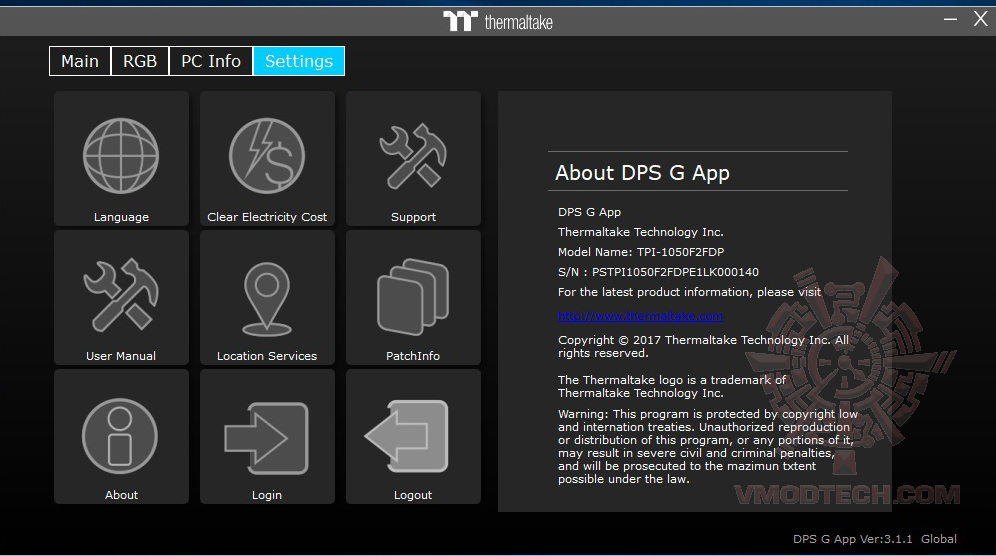Click the Thermaltake trademark statement text
The height and width of the screenshot is (556, 996).
(672, 386)
